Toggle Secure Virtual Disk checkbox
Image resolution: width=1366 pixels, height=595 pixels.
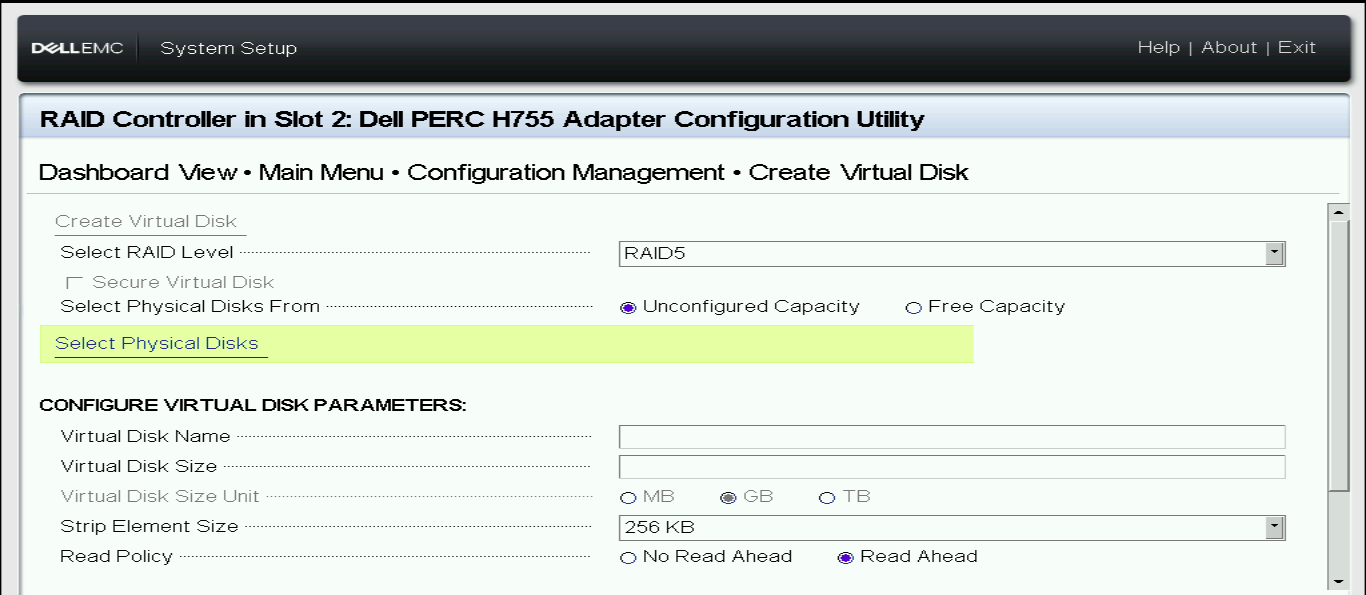click(73, 283)
